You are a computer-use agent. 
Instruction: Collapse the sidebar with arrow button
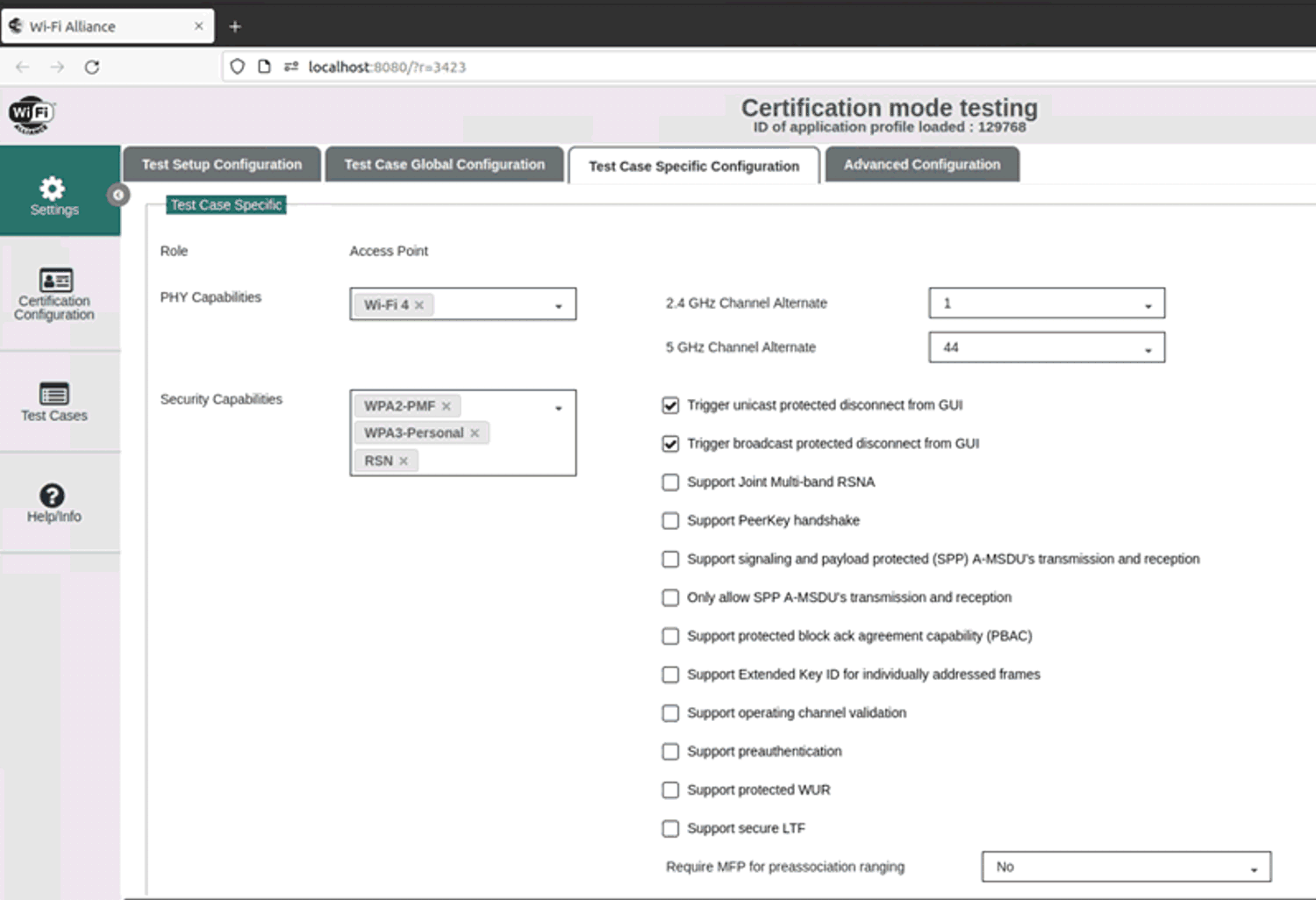click(x=118, y=195)
